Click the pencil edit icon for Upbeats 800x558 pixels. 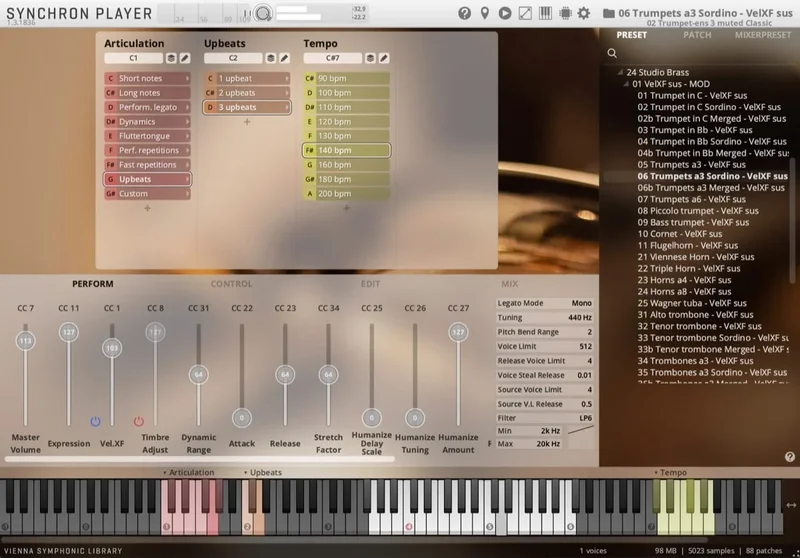point(284,58)
